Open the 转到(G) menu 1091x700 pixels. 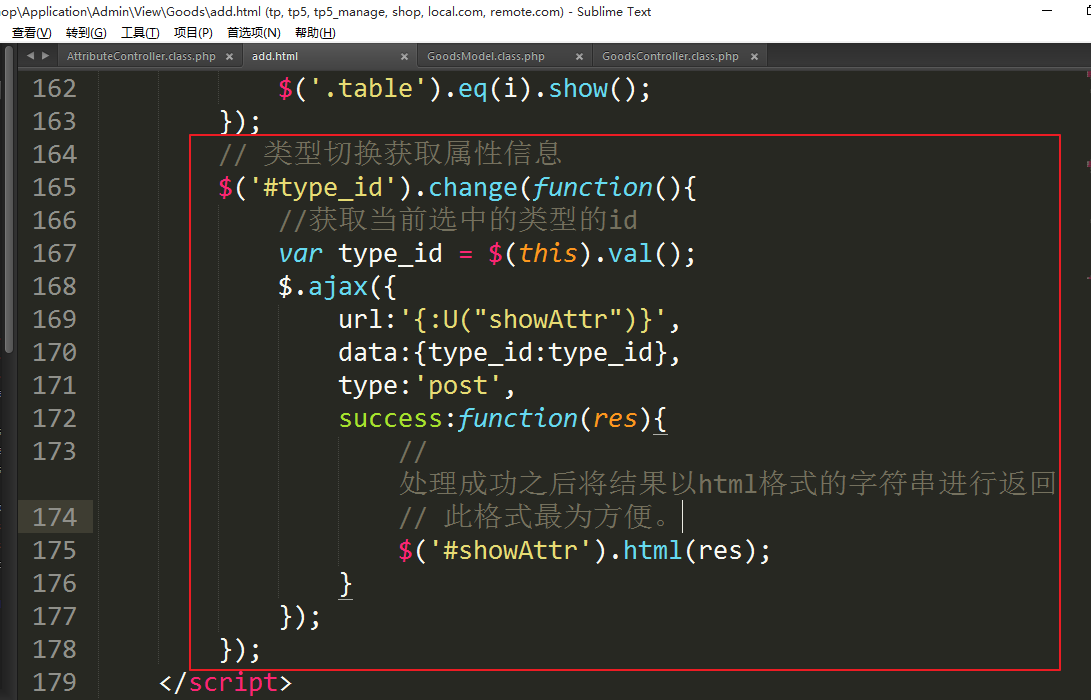86,33
